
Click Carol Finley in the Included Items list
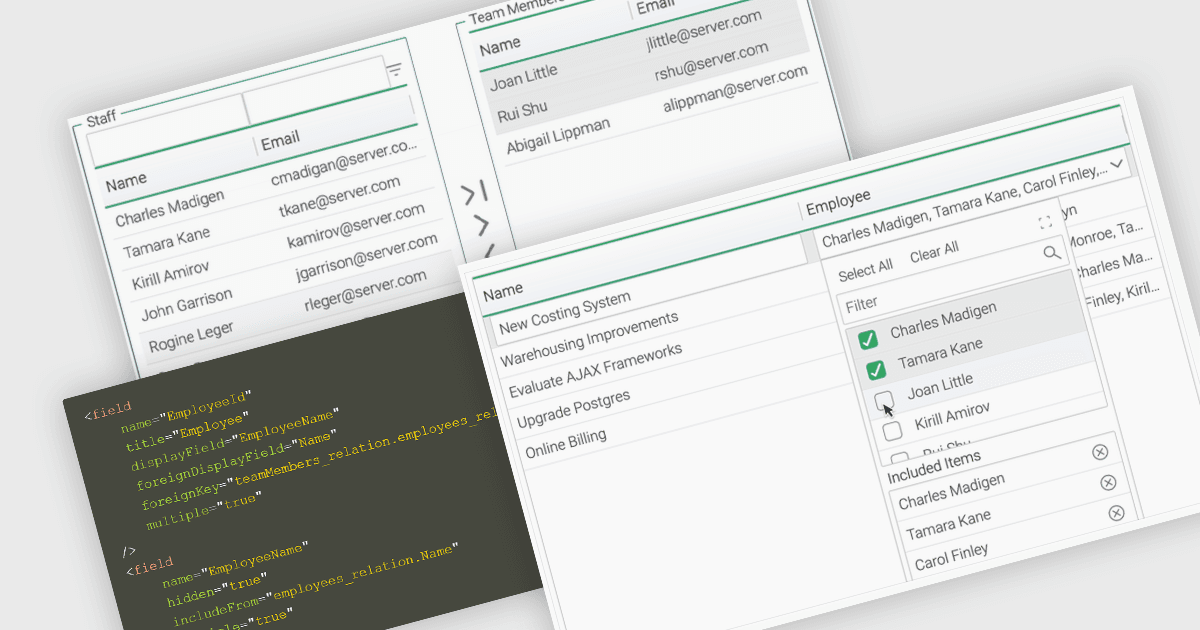951,558
